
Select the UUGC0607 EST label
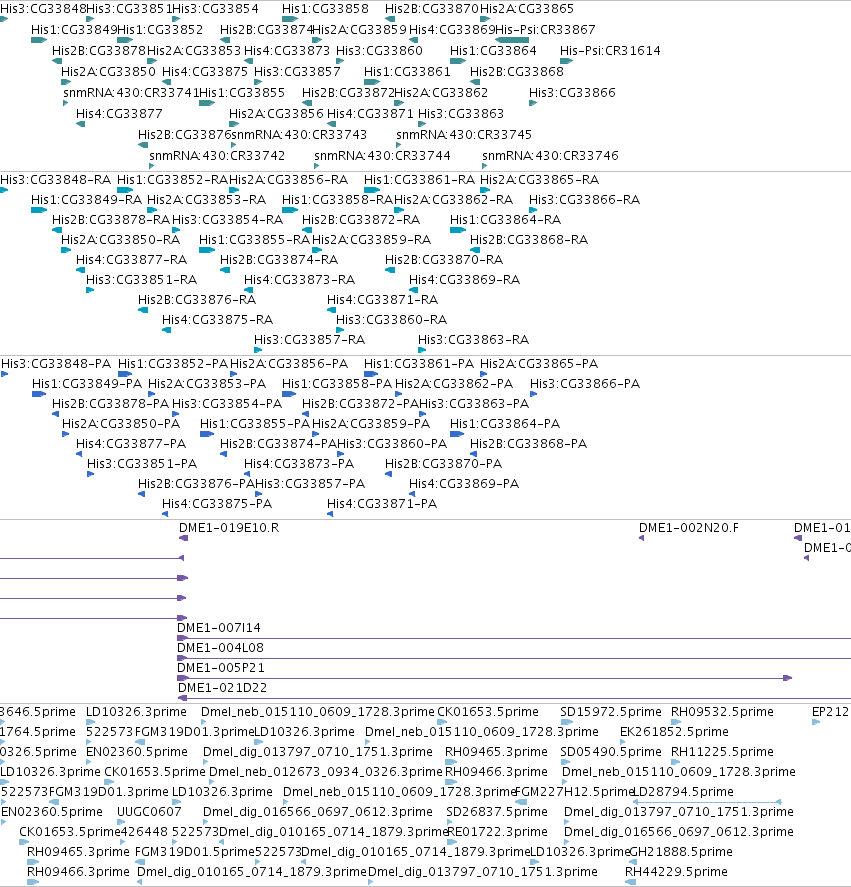click(149, 811)
